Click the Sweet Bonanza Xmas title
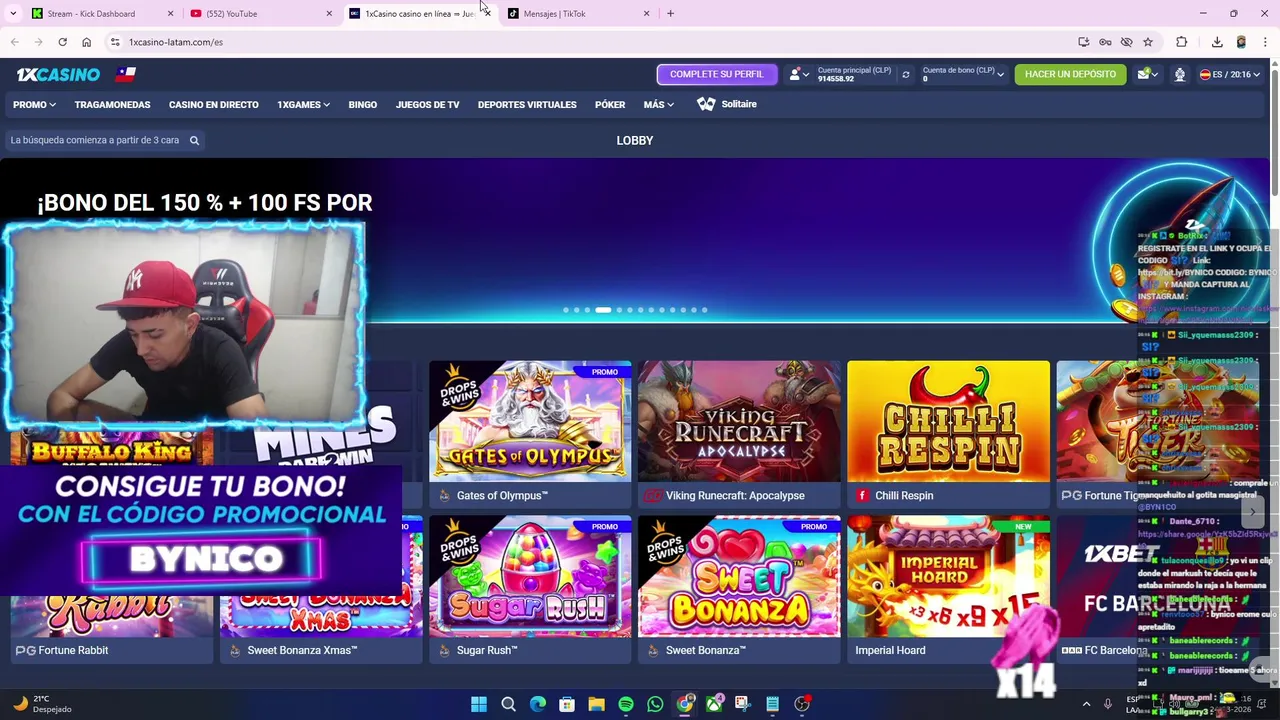The height and width of the screenshot is (720, 1280). (x=302, y=650)
